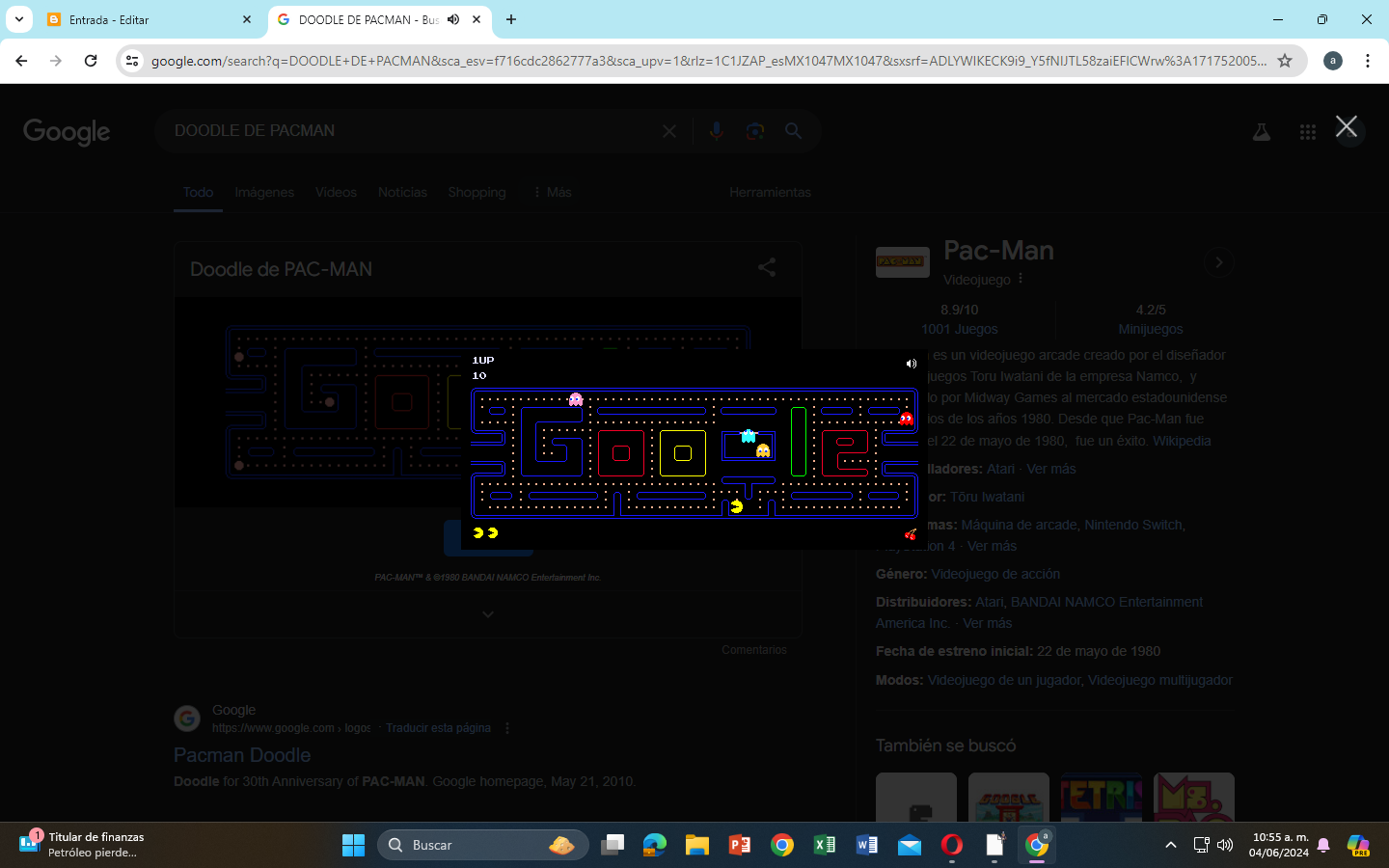Reload the current page

91,61
